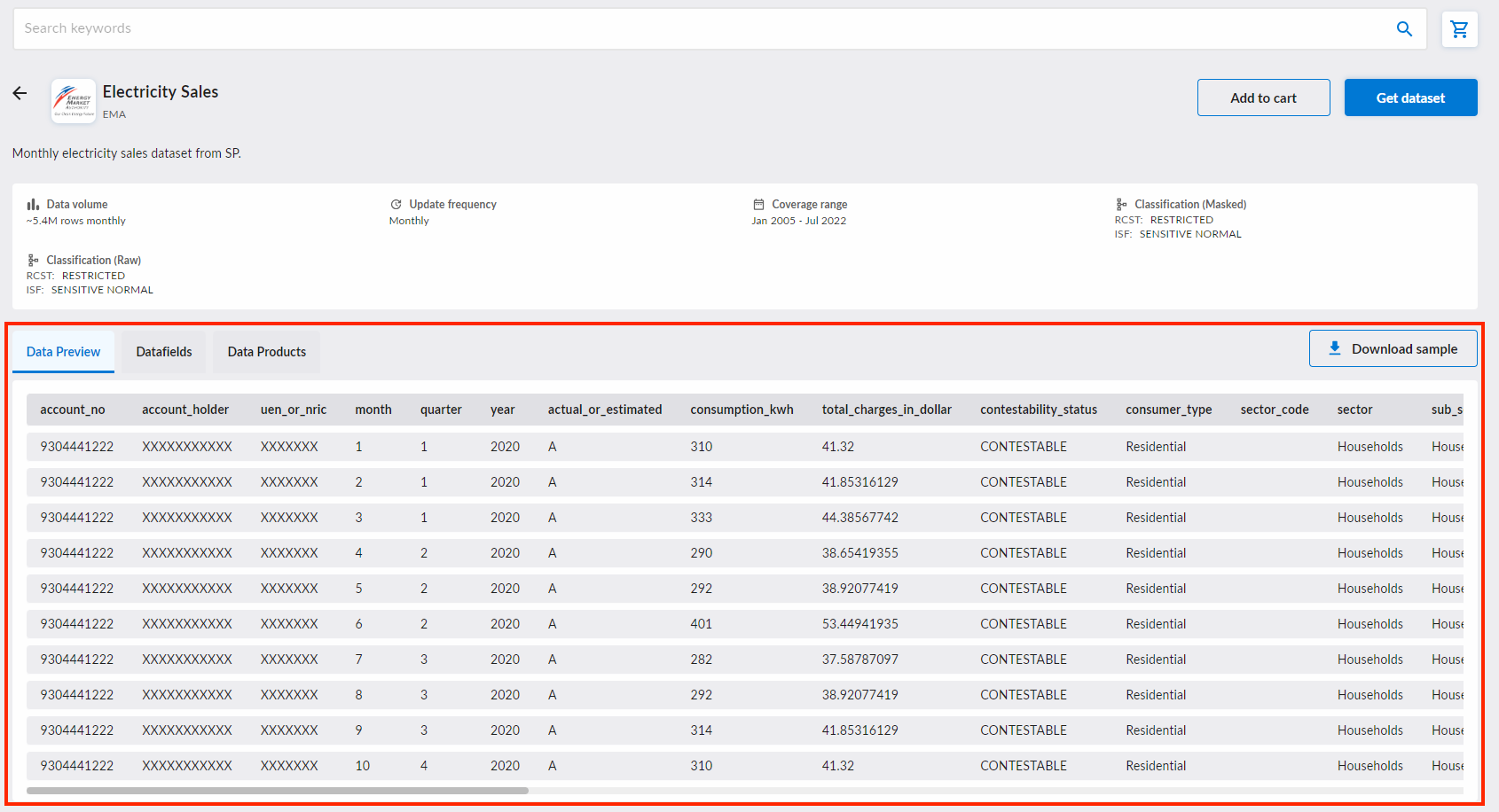Open the Data Products tab

(x=267, y=352)
